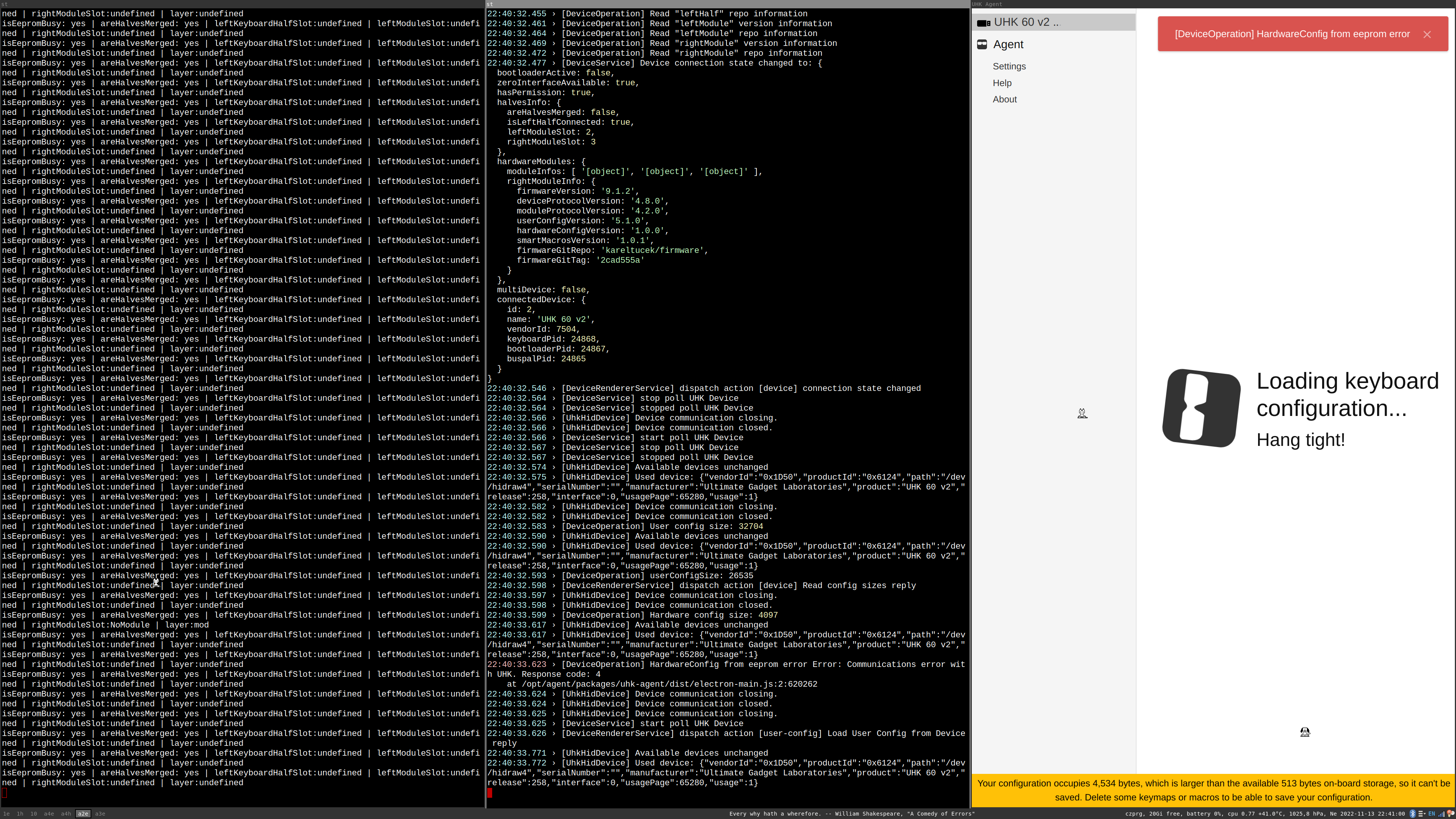The height and width of the screenshot is (819, 1456).
Task: Switch to tmux window 1h
Action: coord(20,814)
